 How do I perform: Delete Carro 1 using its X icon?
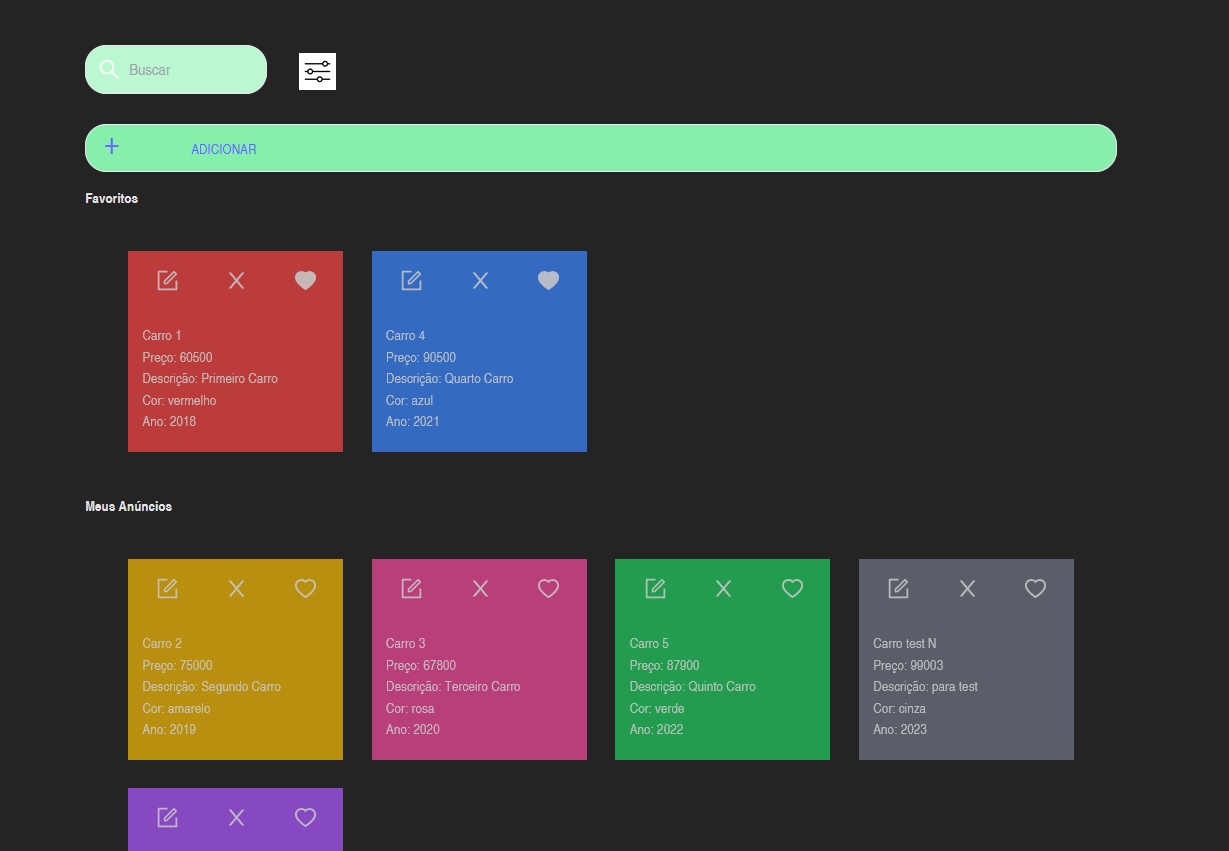pyautogui.click(x=236, y=280)
